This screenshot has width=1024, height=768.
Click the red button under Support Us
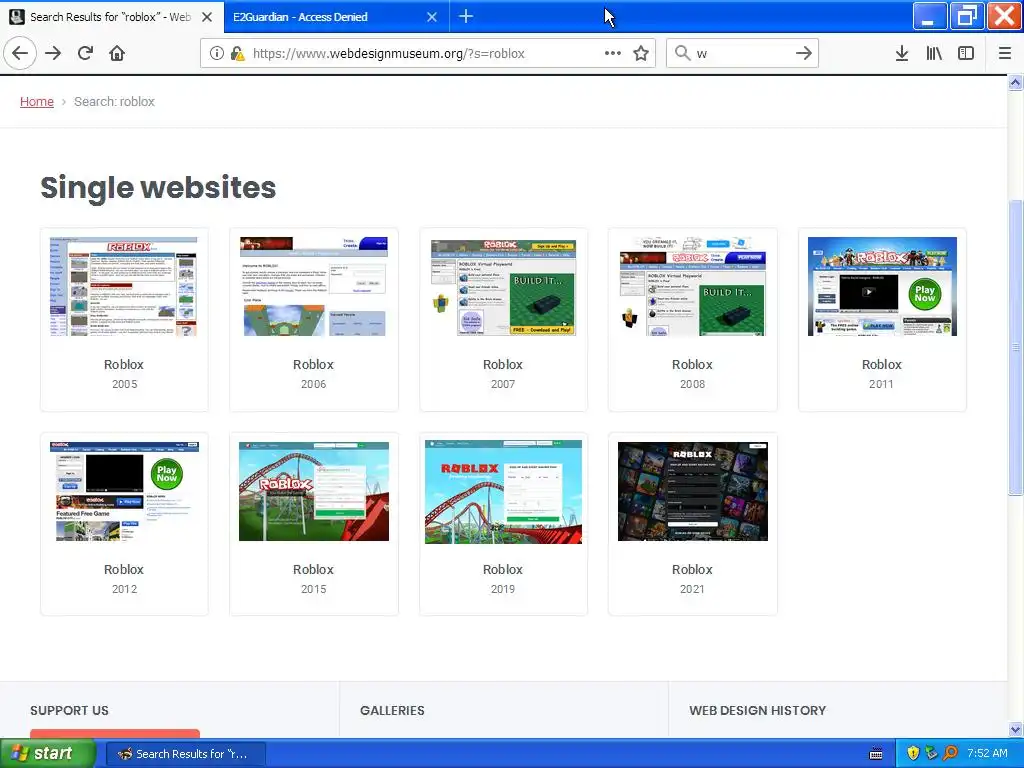pos(115,733)
